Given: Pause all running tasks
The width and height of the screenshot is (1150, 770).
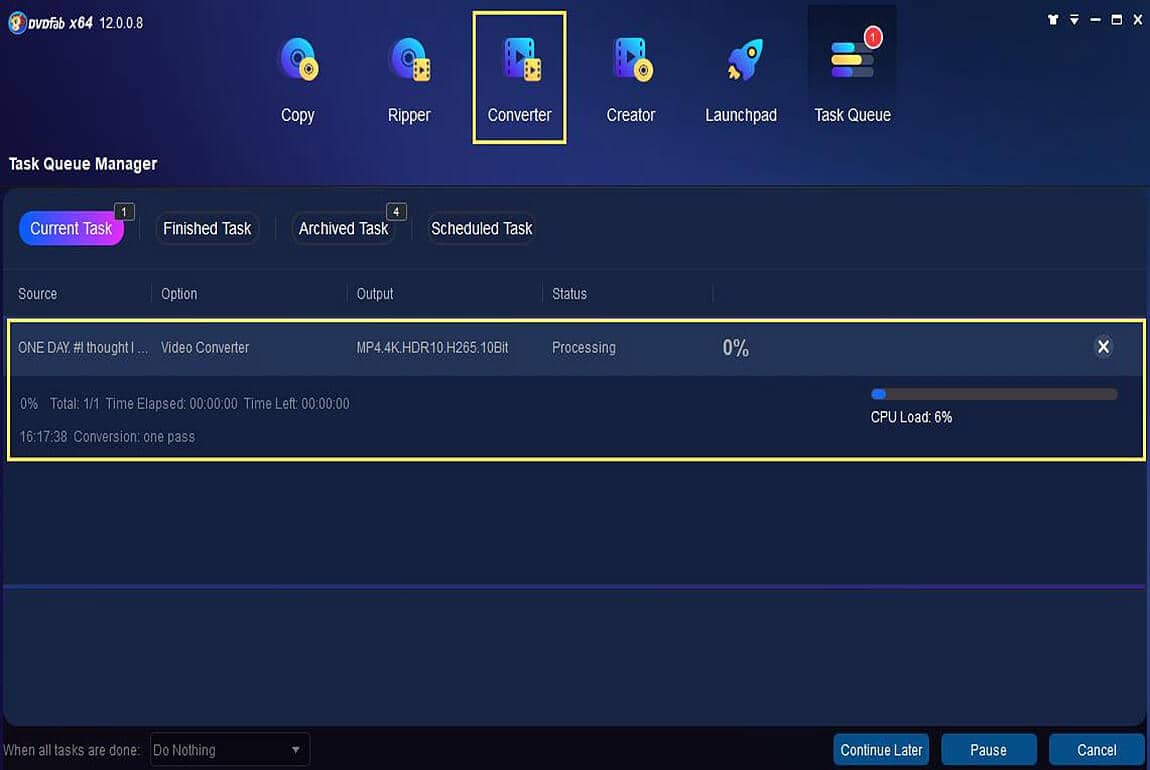Looking at the screenshot, I should pyautogui.click(x=988, y=749).
